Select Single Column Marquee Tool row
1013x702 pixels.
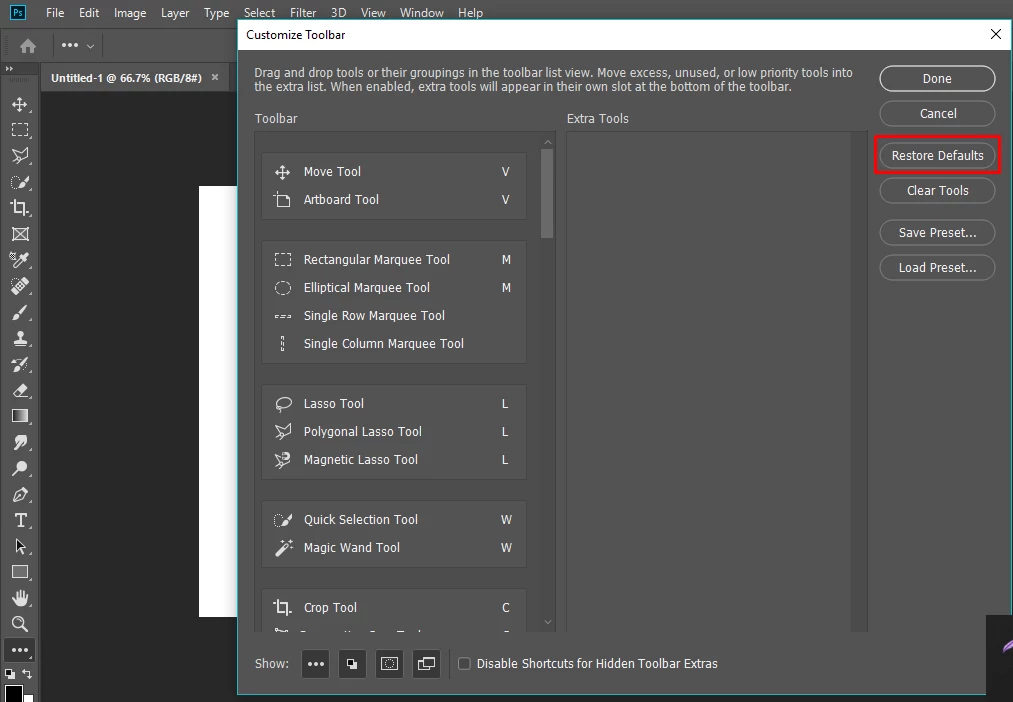point(393,344)
